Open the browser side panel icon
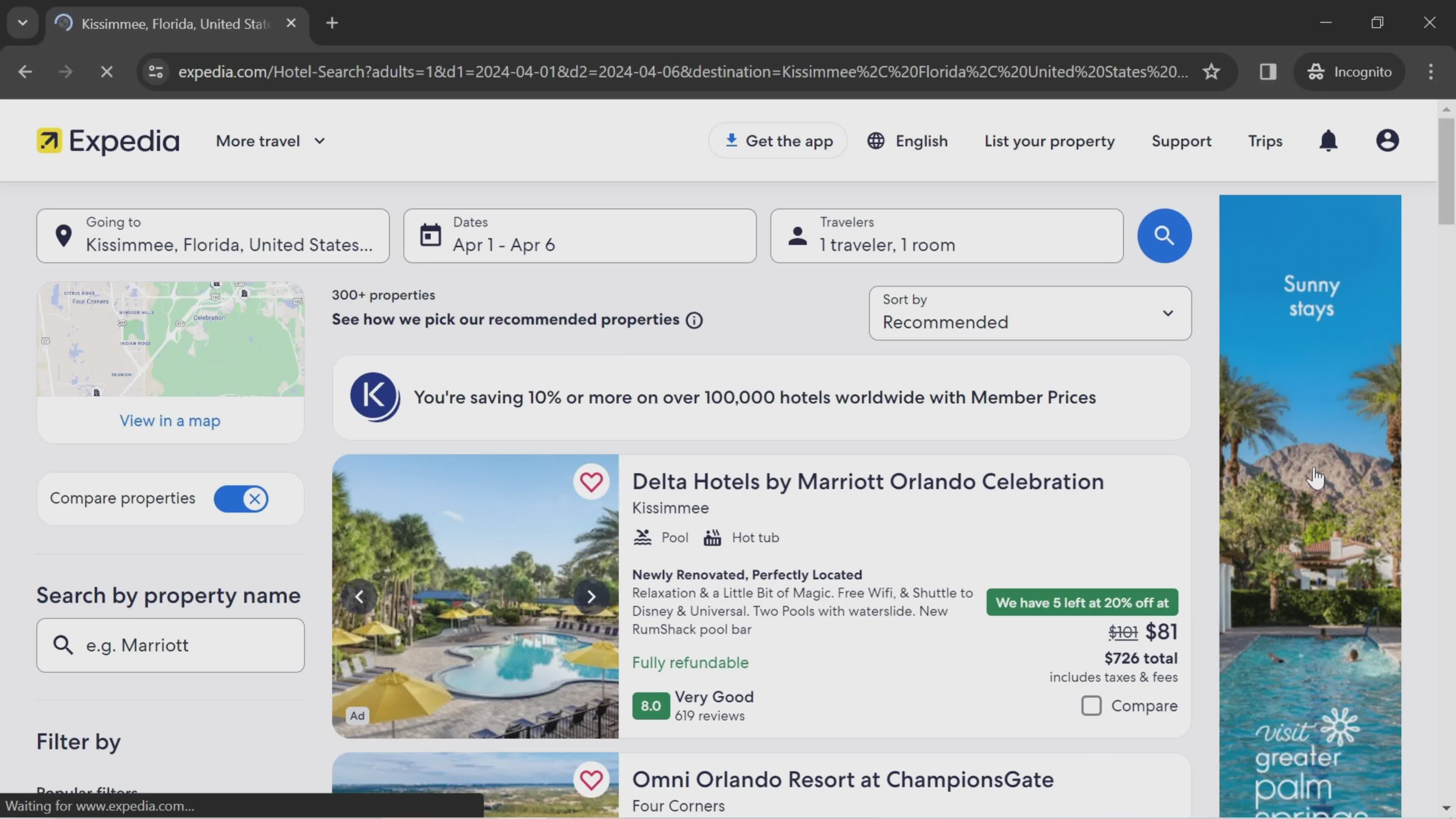The height and width of the screenshot is (819, 1456). tap(1268, 72)
